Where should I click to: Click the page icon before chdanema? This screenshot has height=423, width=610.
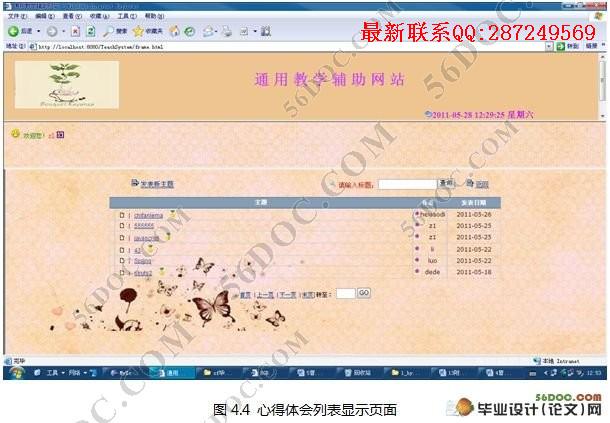(122, 215)
